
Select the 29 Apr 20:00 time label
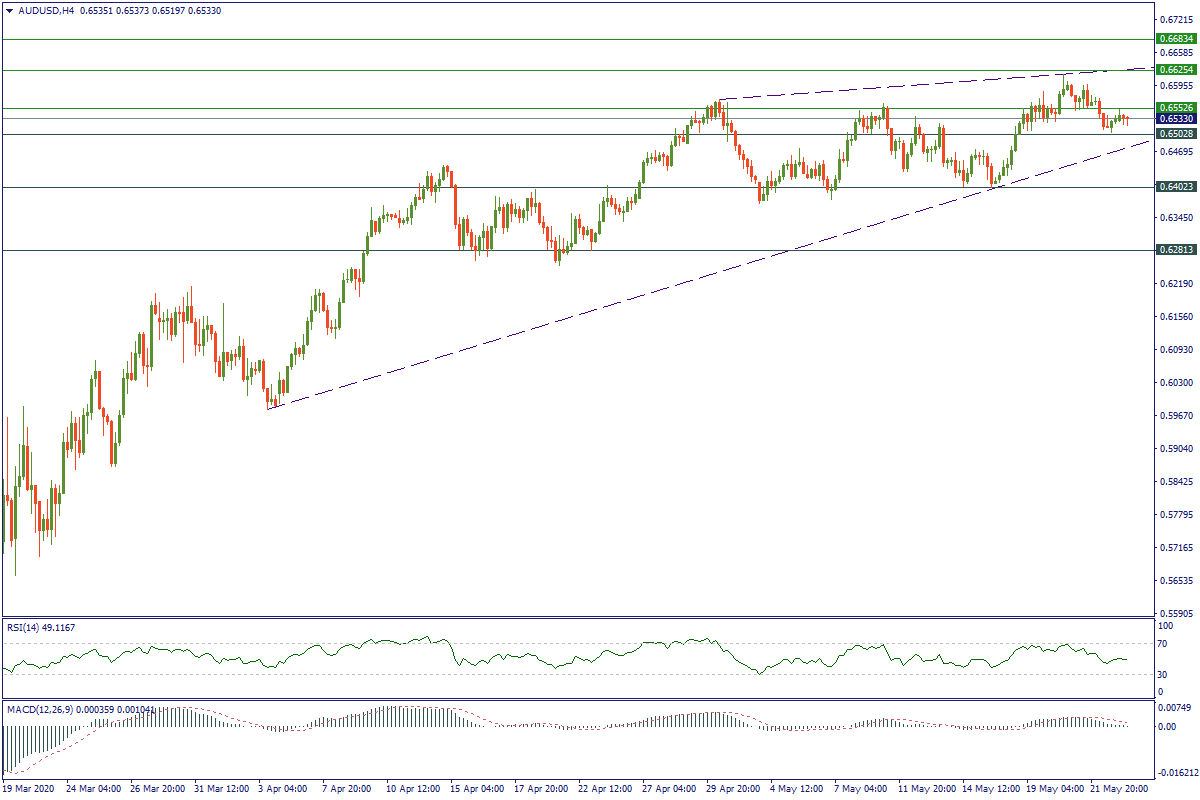(x=735, y=789)
